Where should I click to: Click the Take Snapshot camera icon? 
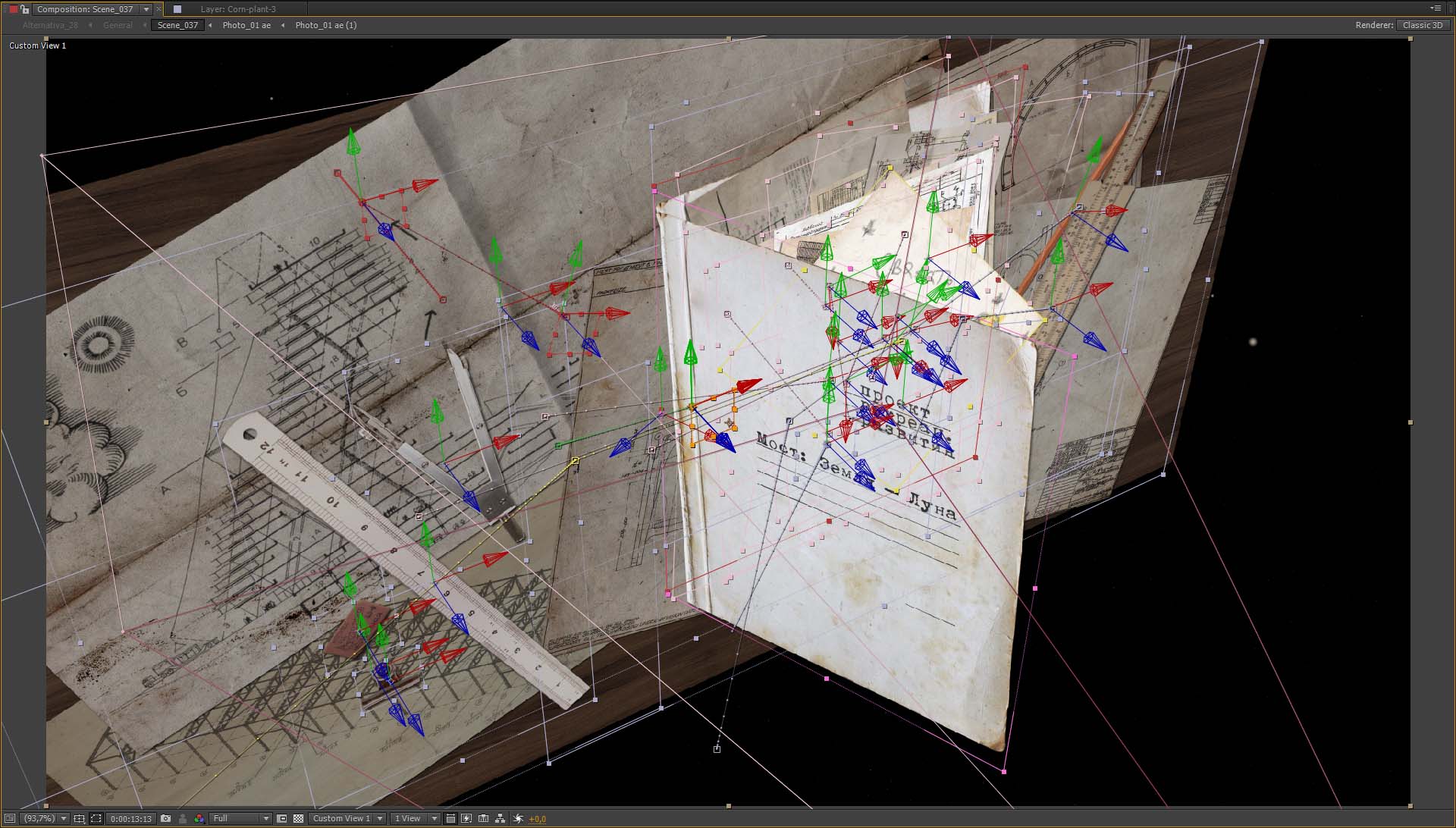click(x=165, y=818)
